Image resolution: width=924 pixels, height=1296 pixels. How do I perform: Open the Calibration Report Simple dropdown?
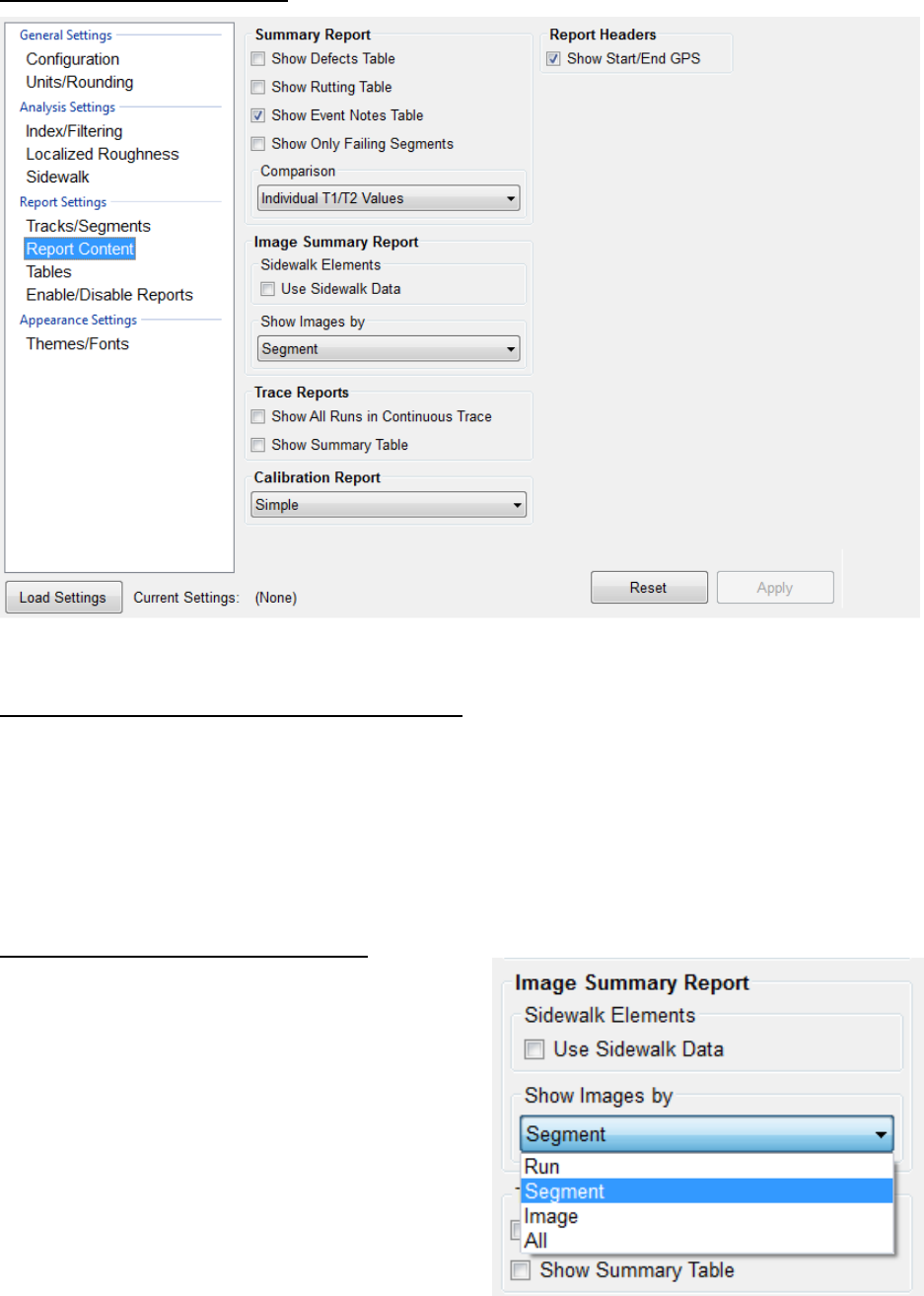(x=389, y=505)
